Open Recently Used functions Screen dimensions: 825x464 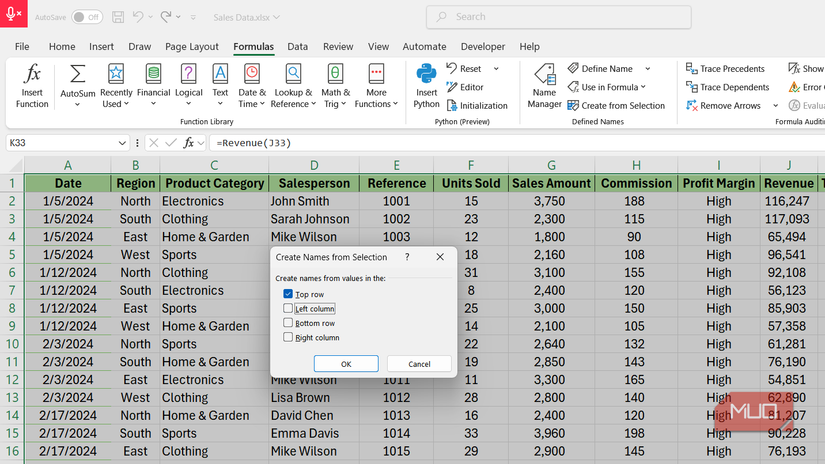(116, 86)
